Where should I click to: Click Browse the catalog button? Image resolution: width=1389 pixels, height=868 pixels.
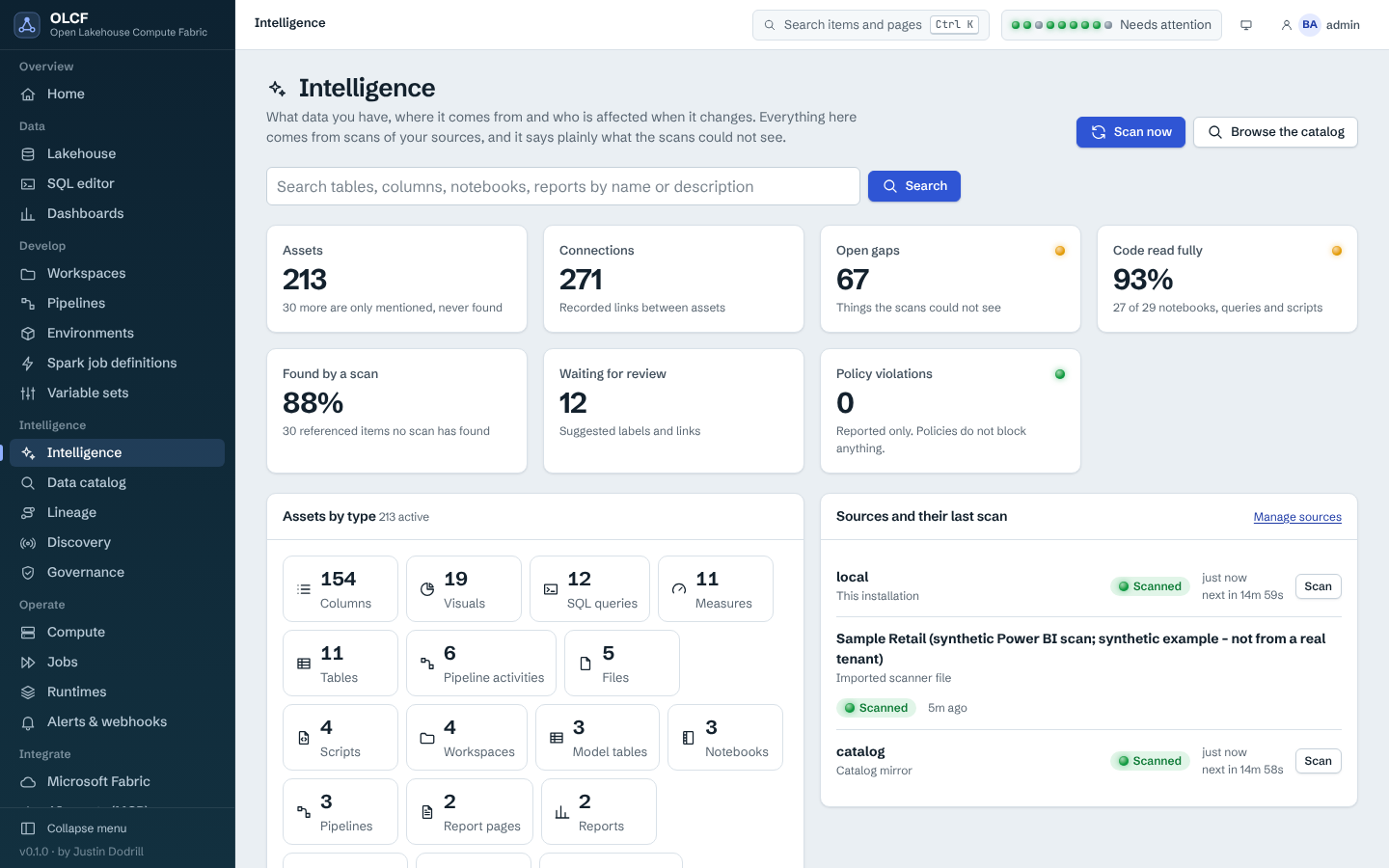click(x=1275, y=132)
